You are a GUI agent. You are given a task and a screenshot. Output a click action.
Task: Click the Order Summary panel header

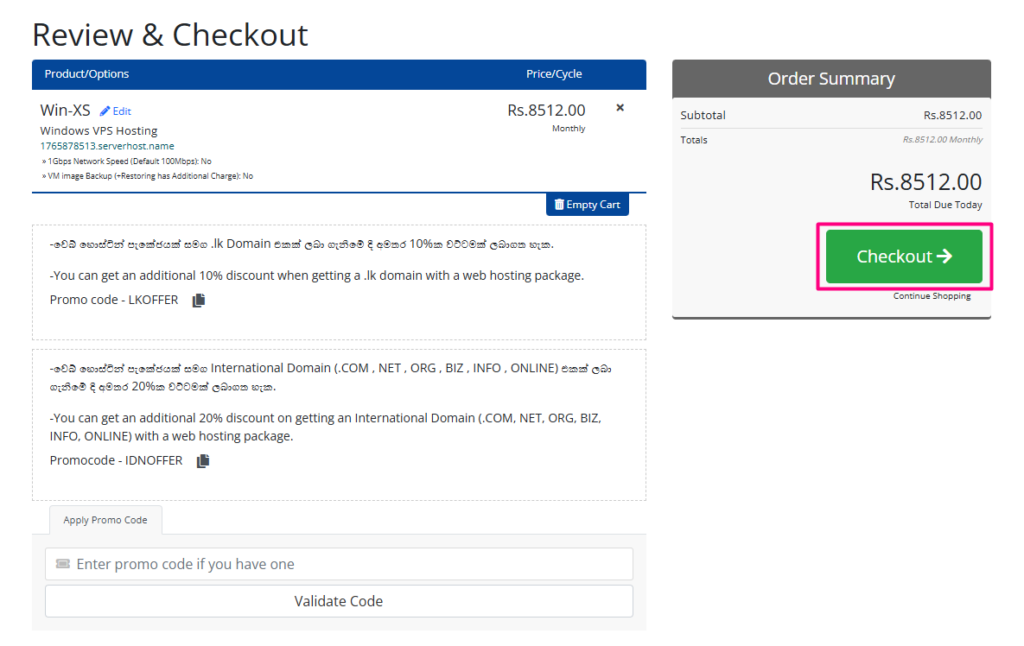tap(831, 79)
